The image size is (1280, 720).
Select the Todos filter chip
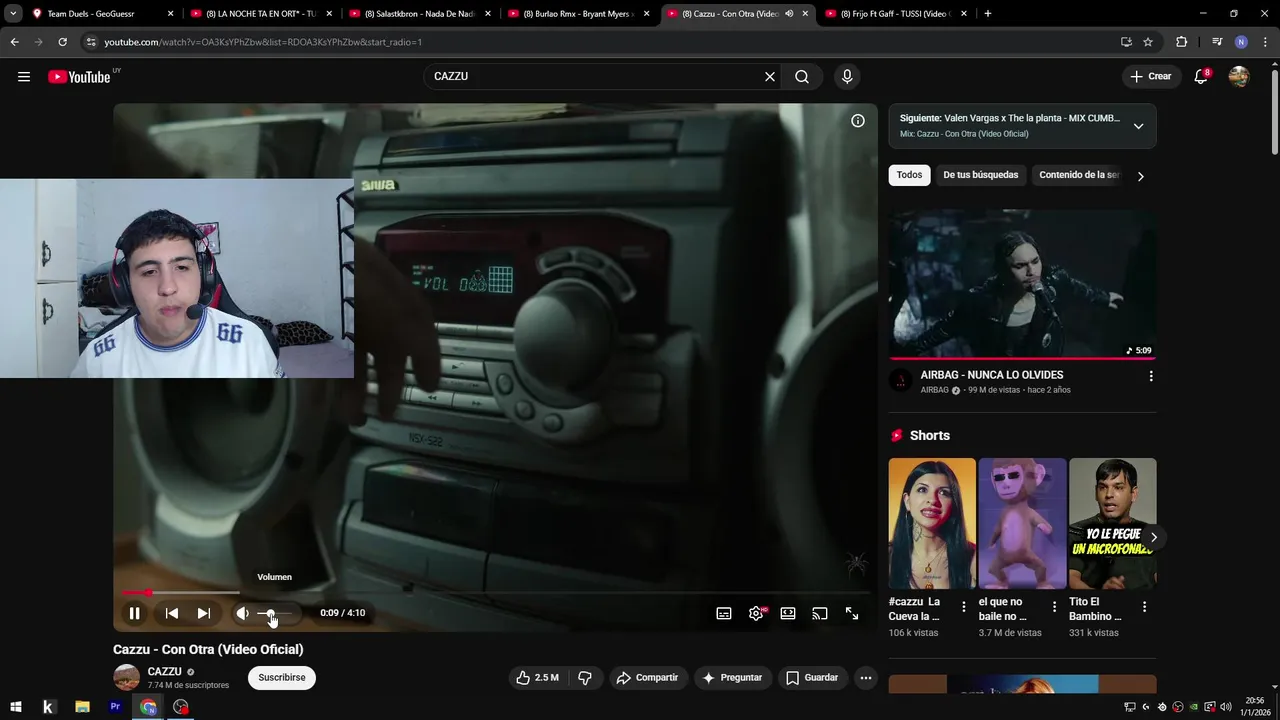[x=909, y=175]
